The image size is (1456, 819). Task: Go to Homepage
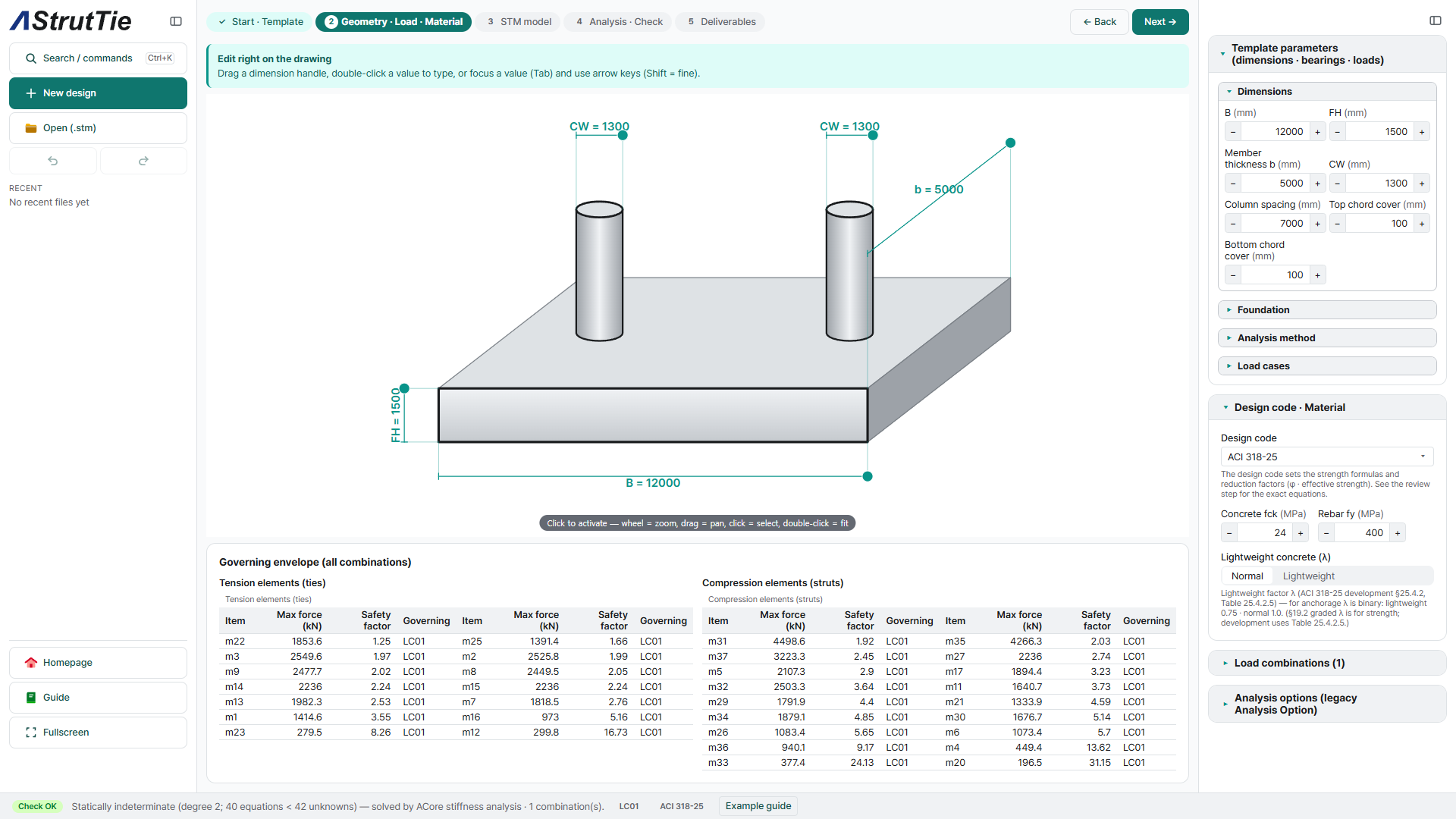98,663
